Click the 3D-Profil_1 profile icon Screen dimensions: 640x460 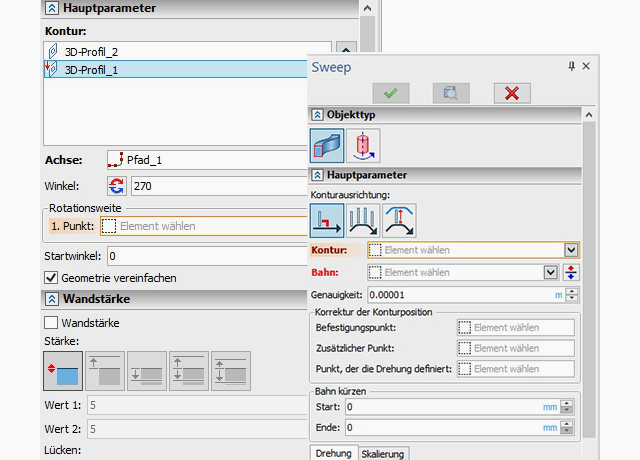(52, 69)
